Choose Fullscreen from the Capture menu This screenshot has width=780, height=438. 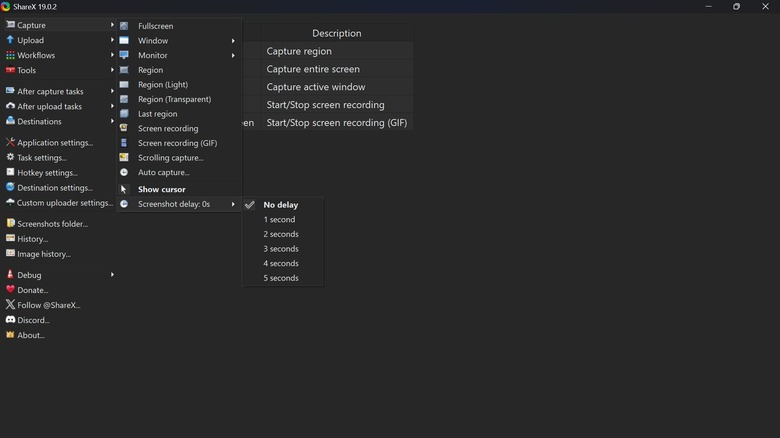(x=180, y=26)
